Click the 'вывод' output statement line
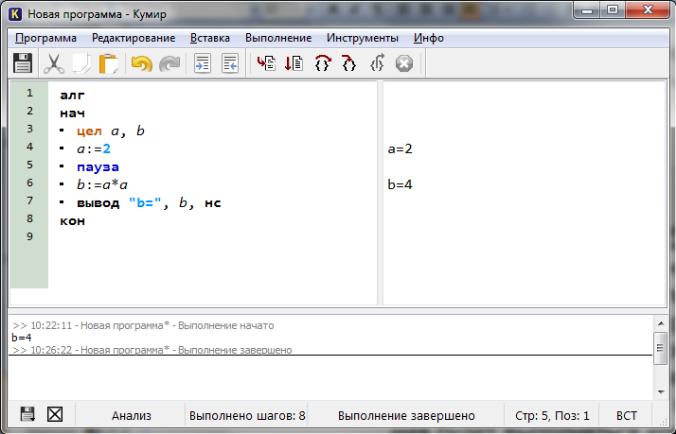This screenshot has height=434, width=676. [x=149, y=203]
